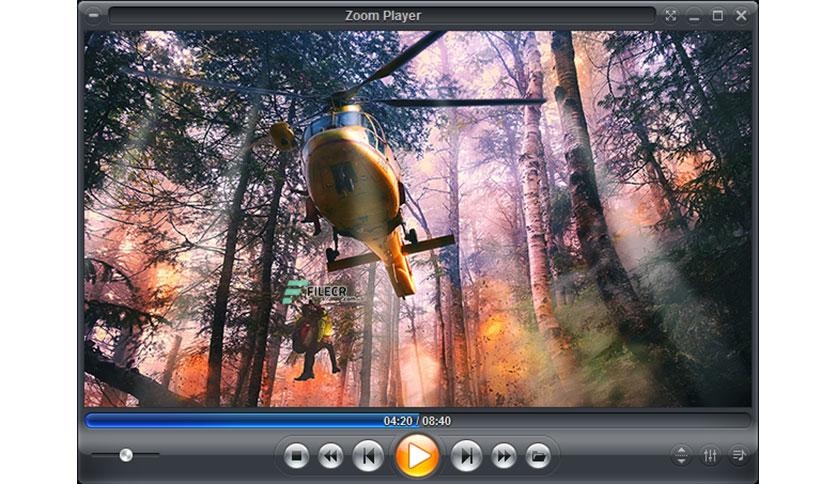
Task: Close the Zoom Player window
Action: [741, 15]
